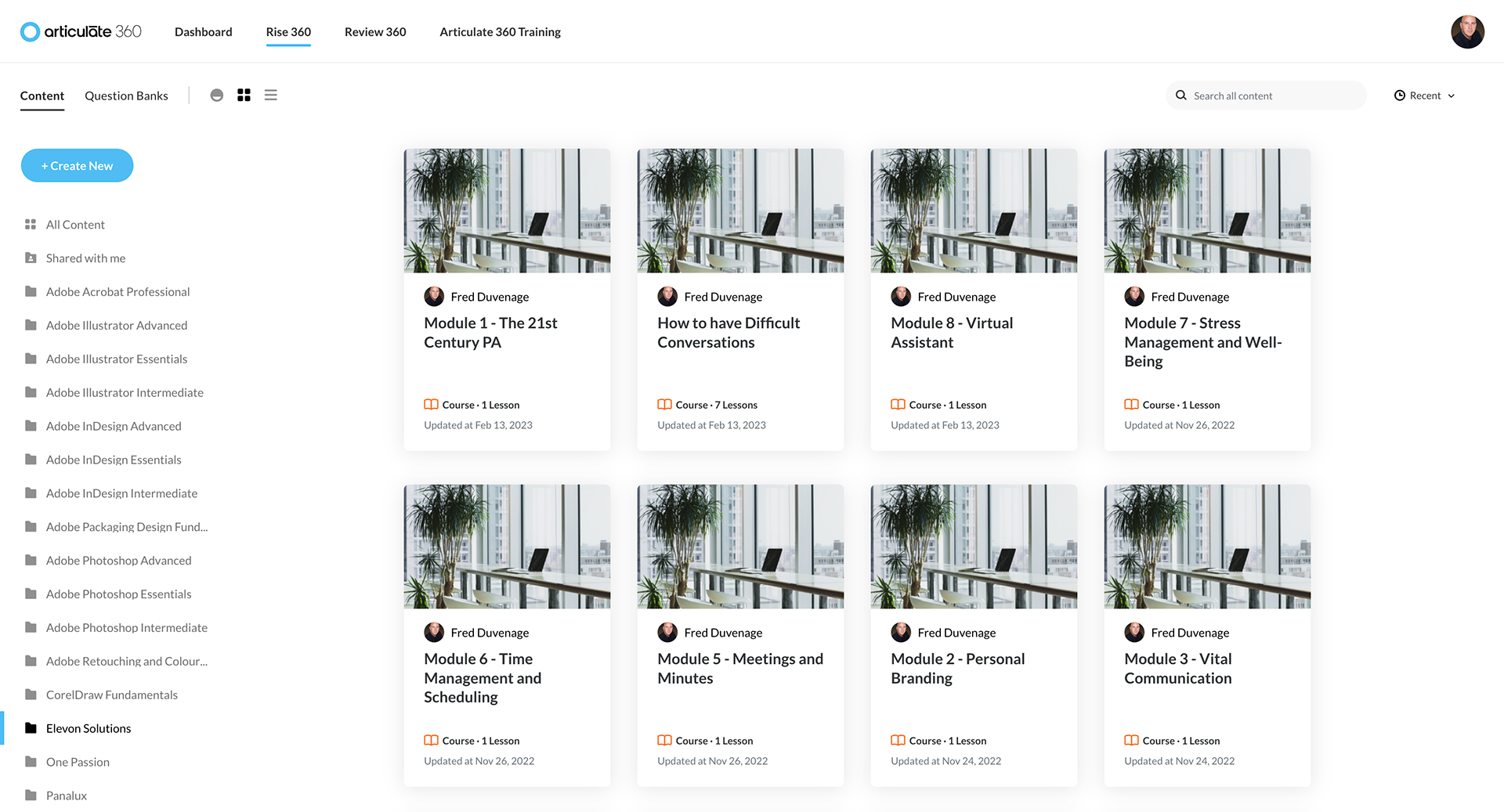The height and width of the screenshot is (812, 1504).
Task: Open Module 2 - Personal Branding title
Action: point(957,669)
